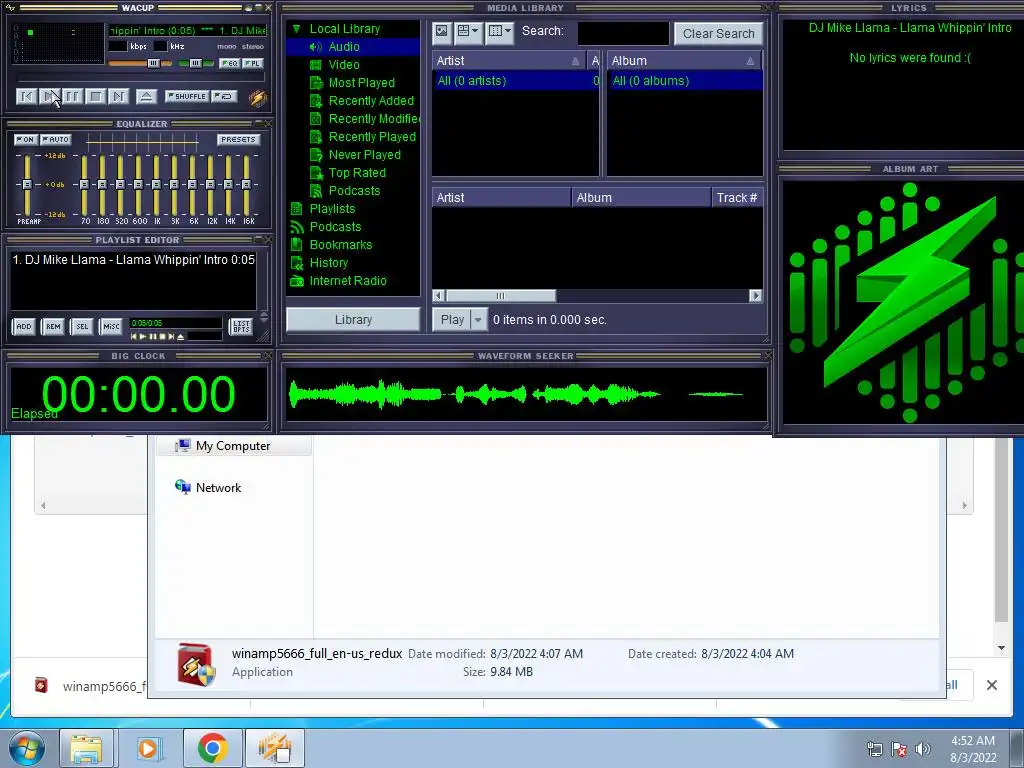Toggle album art view icon in library toolbar
Viewport: 1024px width, 768px height.
coord(442,31)
